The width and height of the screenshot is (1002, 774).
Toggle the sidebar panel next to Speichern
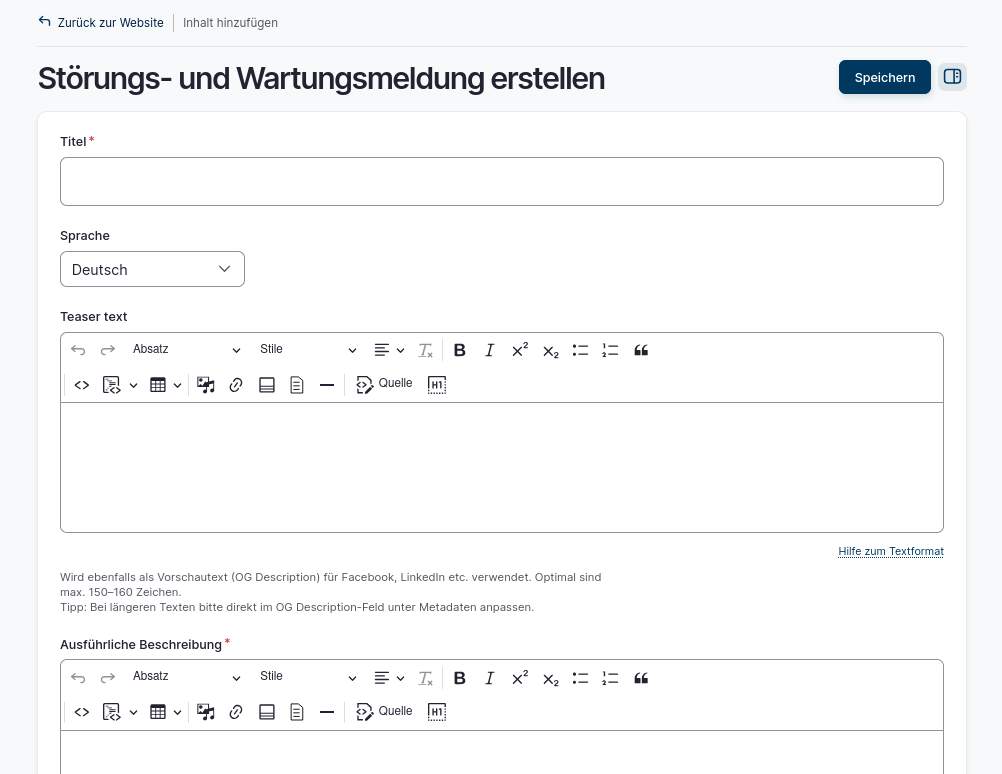click(x=952, y=77)
